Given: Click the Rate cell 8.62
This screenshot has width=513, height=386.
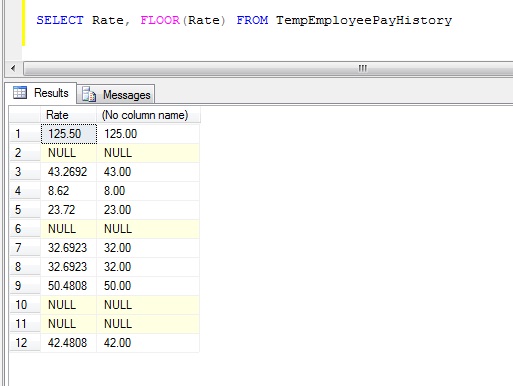Looking at the screenshot, I should pyautogui.click(x=69, y=191).
